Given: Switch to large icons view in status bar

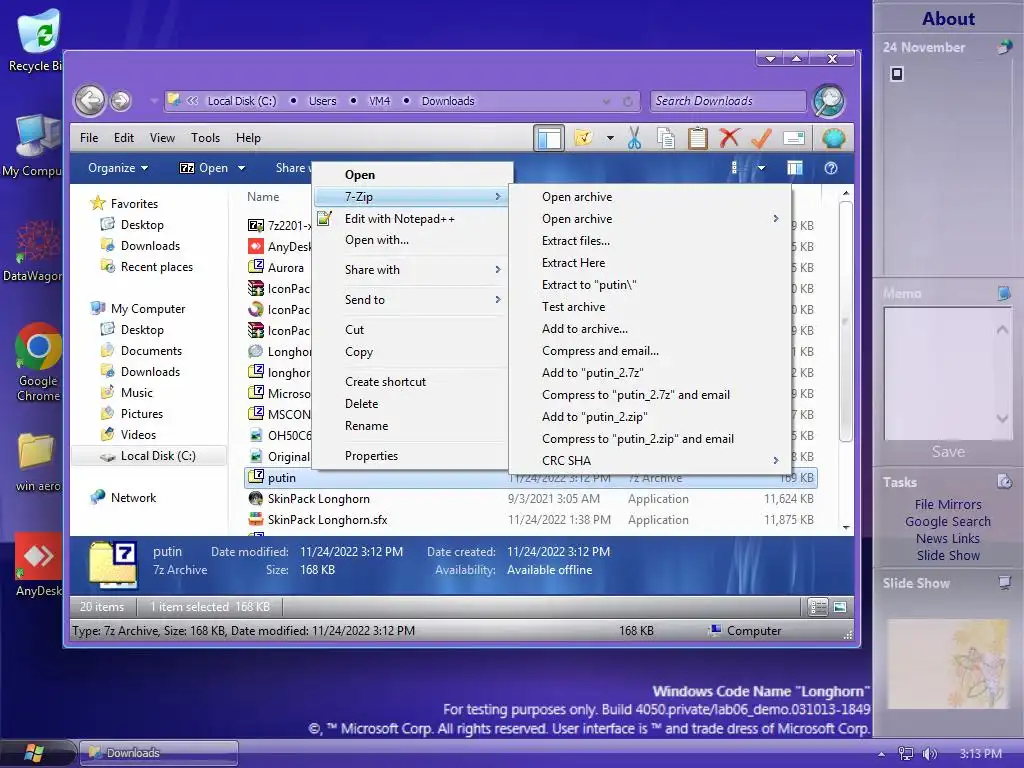Looking at the screenshot, I should tap(840, 607).
